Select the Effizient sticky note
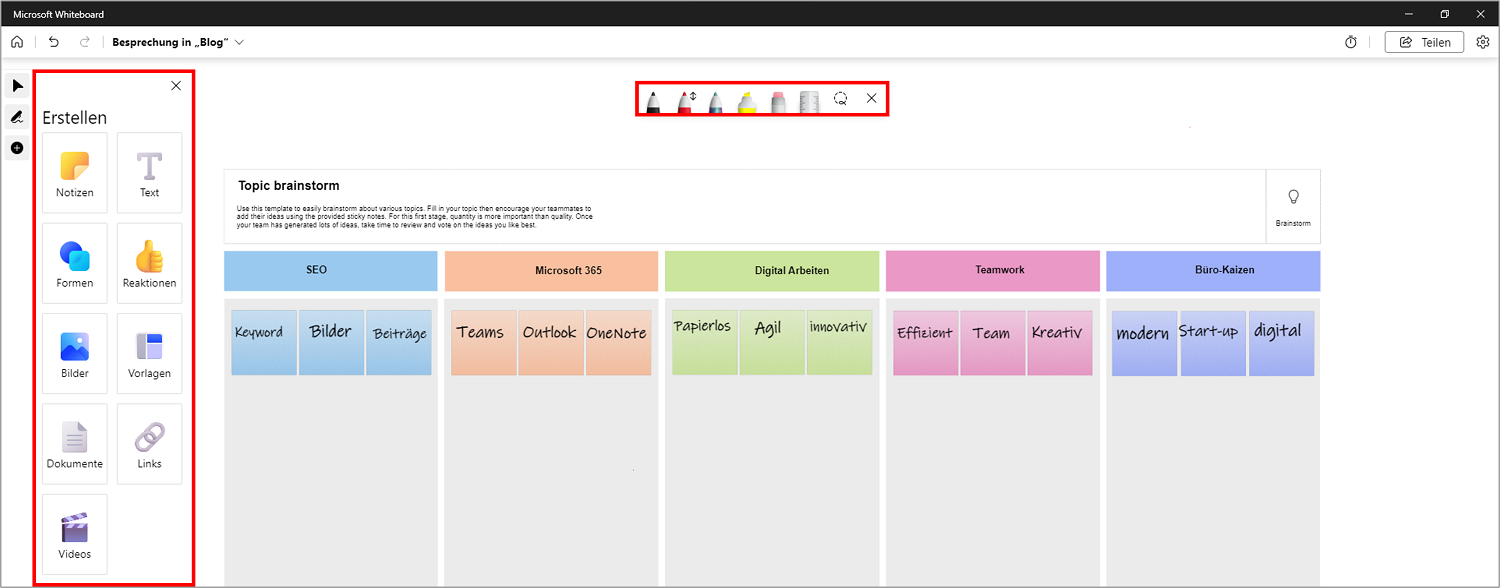The width and height of the screenshot is (1500, 588). tap(926, 342)
